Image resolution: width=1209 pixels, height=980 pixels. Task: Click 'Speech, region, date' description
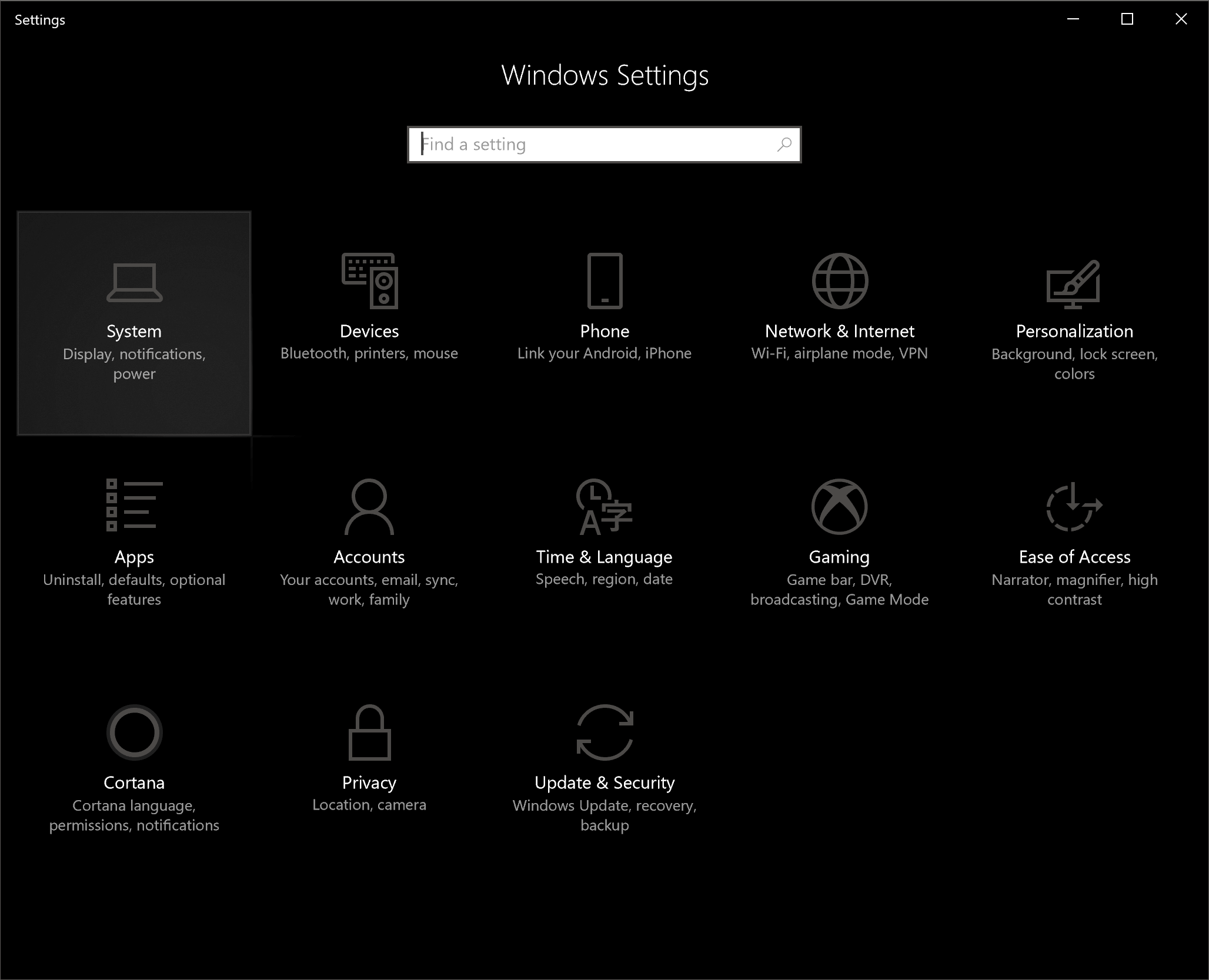point(604,579)
